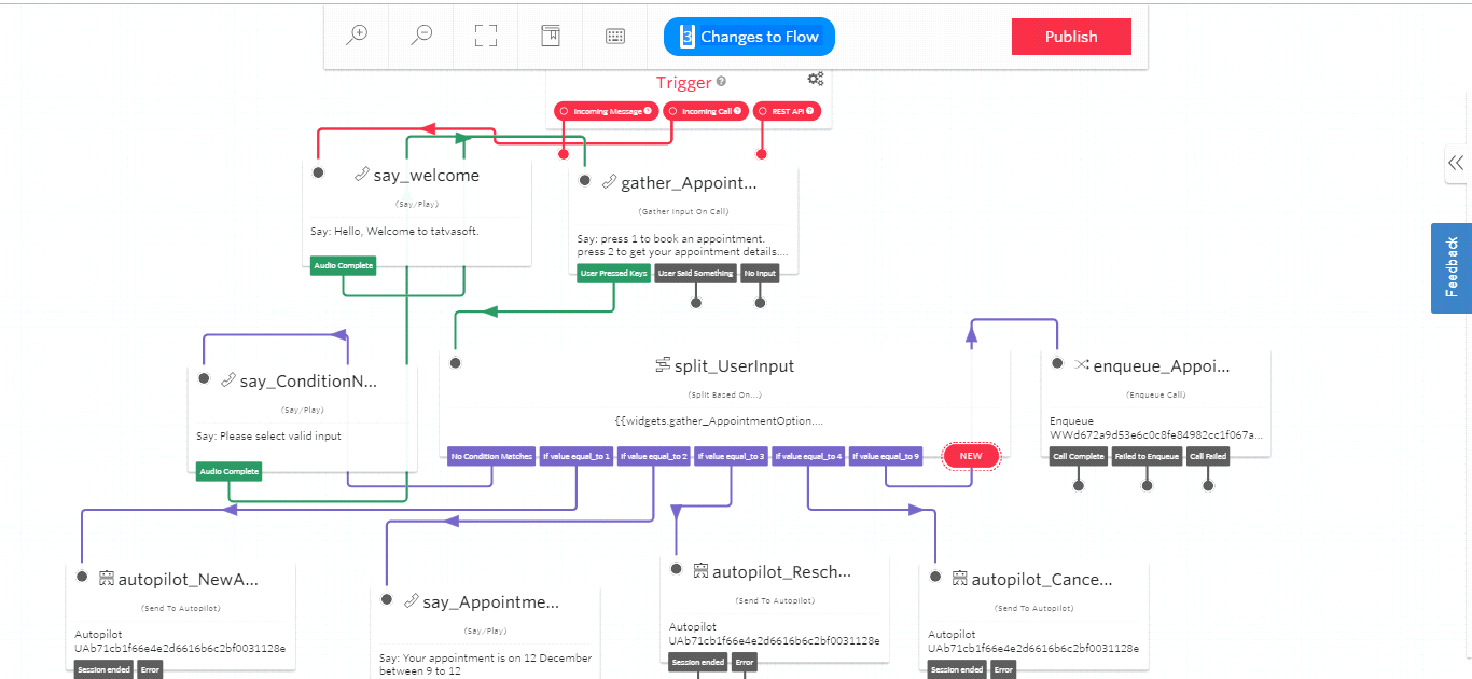The image size is (1472, 679).
Task: Click the help icon on REST API trigger
Action: coord(811,111)
